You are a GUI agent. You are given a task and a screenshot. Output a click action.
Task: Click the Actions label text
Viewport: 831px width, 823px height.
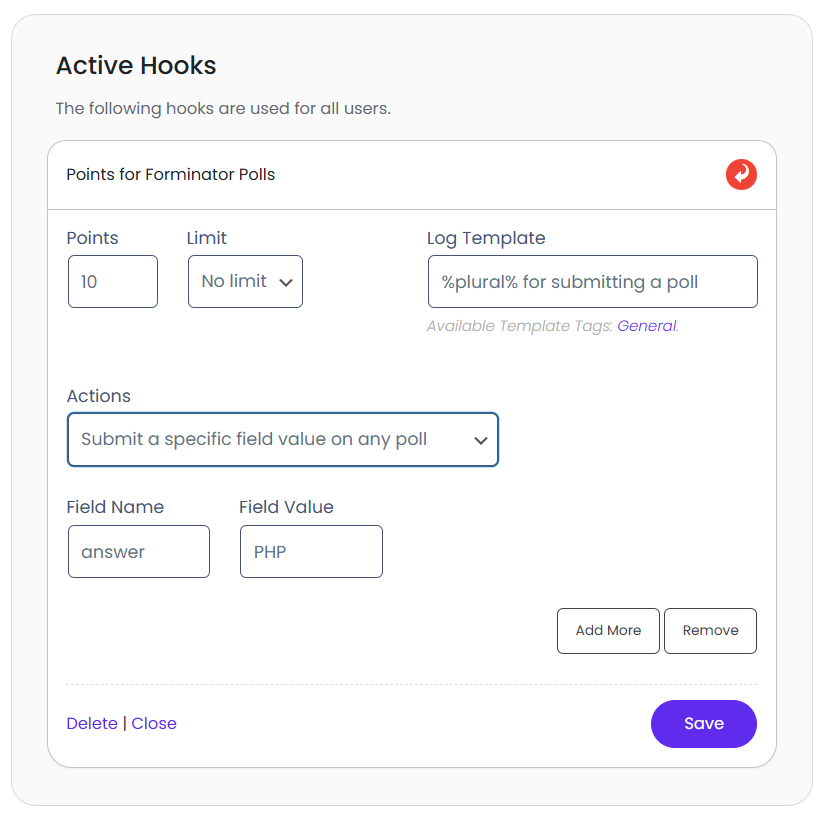click(99, 396)
